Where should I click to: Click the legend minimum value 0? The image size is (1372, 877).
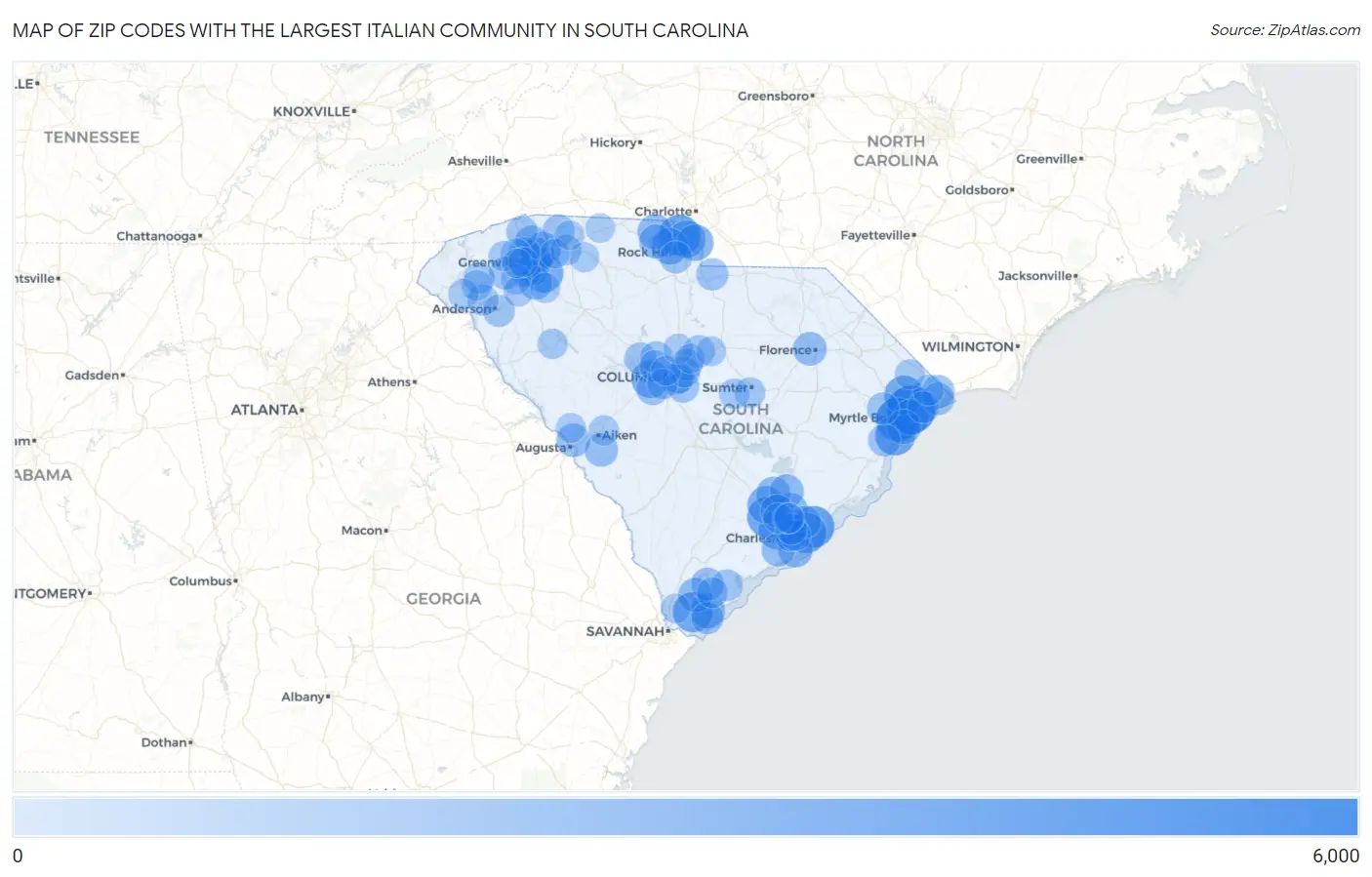point(18,856)
